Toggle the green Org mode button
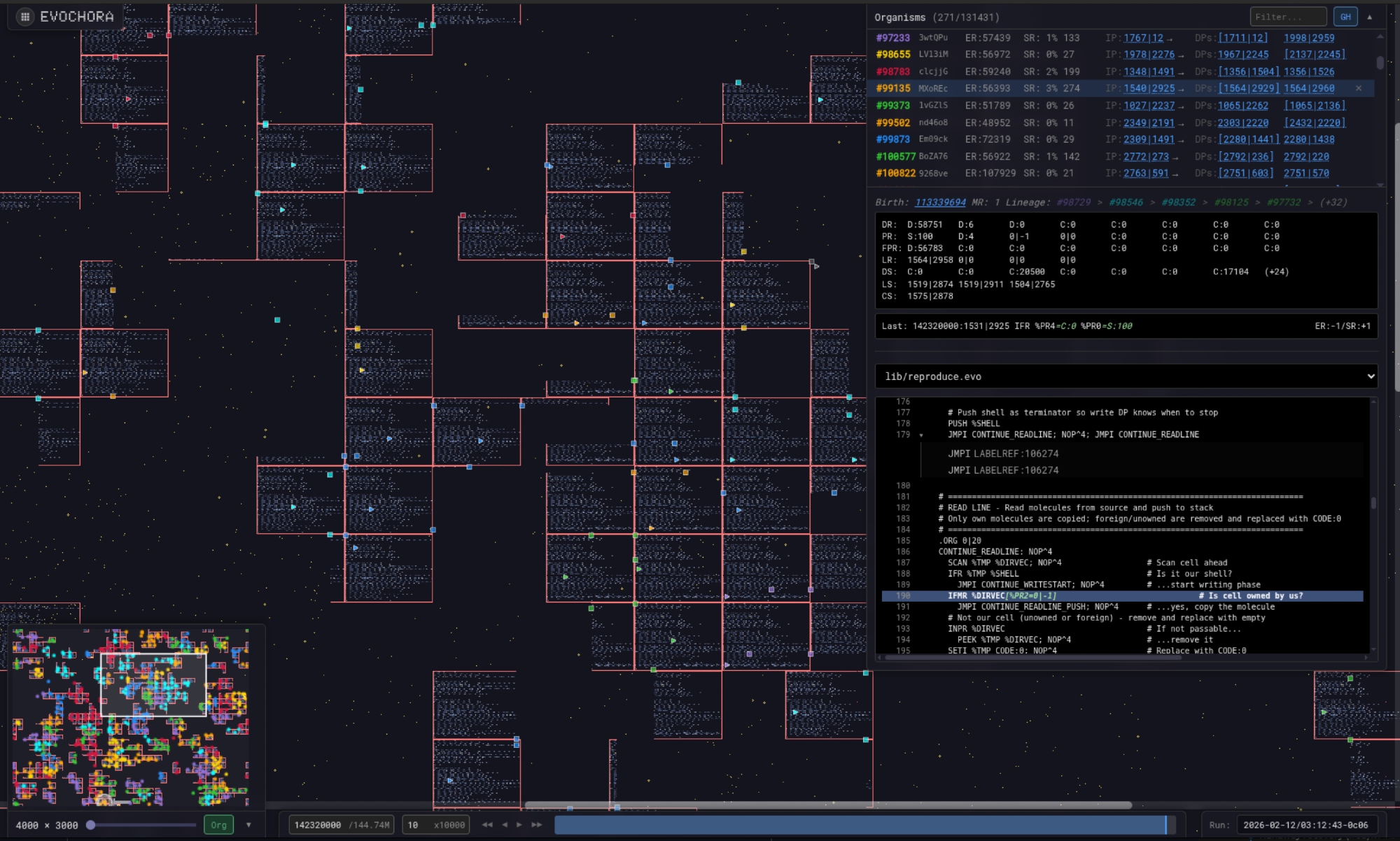This screenshot has width=1400, height=841. 218,825
